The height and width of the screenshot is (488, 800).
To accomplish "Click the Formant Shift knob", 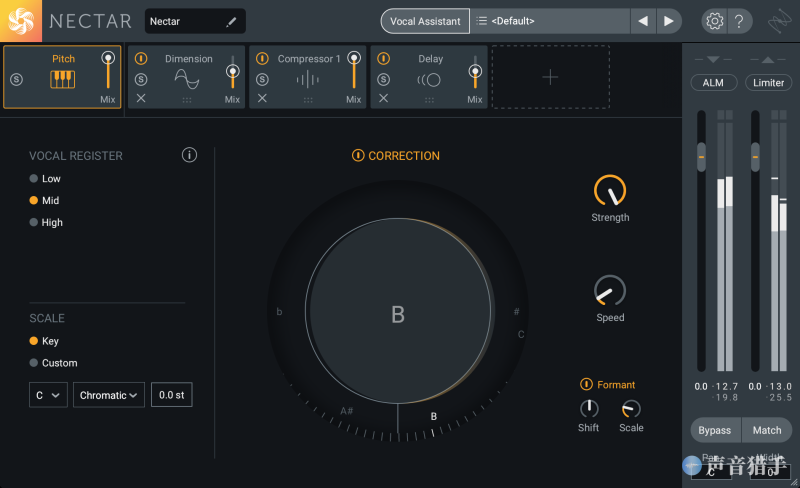I will point(589,409).
